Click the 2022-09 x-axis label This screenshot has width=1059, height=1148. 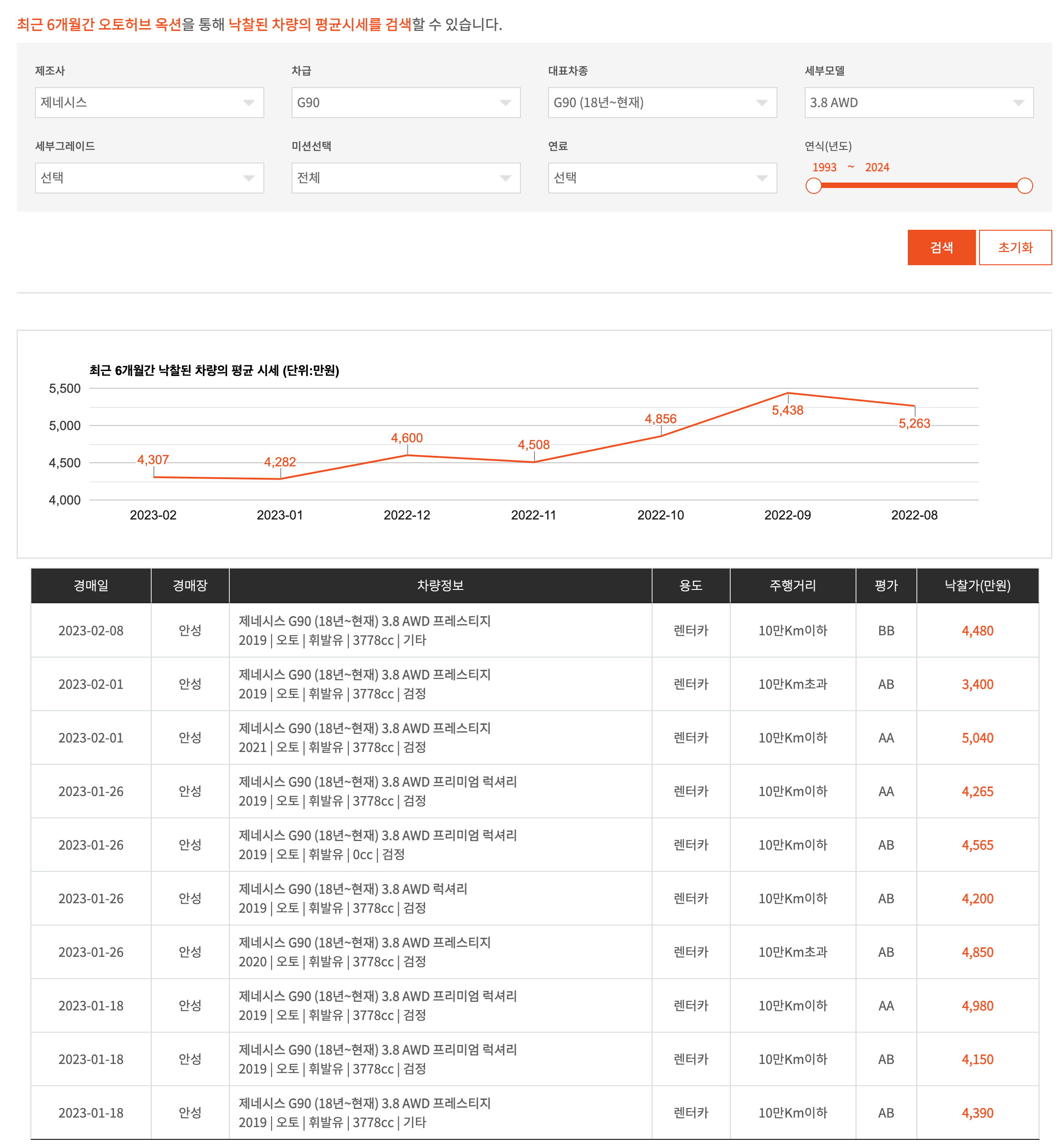coord(787,515)
